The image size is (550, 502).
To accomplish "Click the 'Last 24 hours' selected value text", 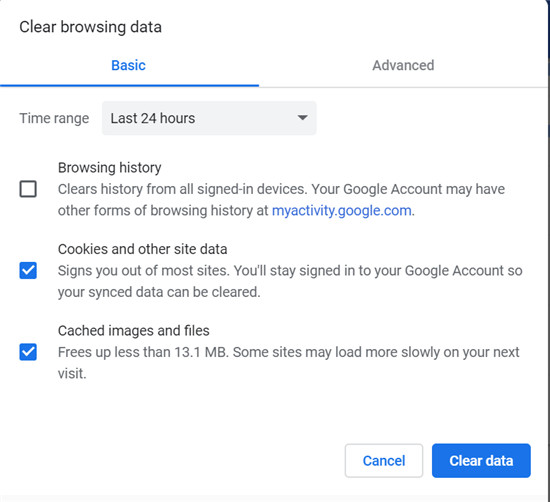I will click(153, 118).
